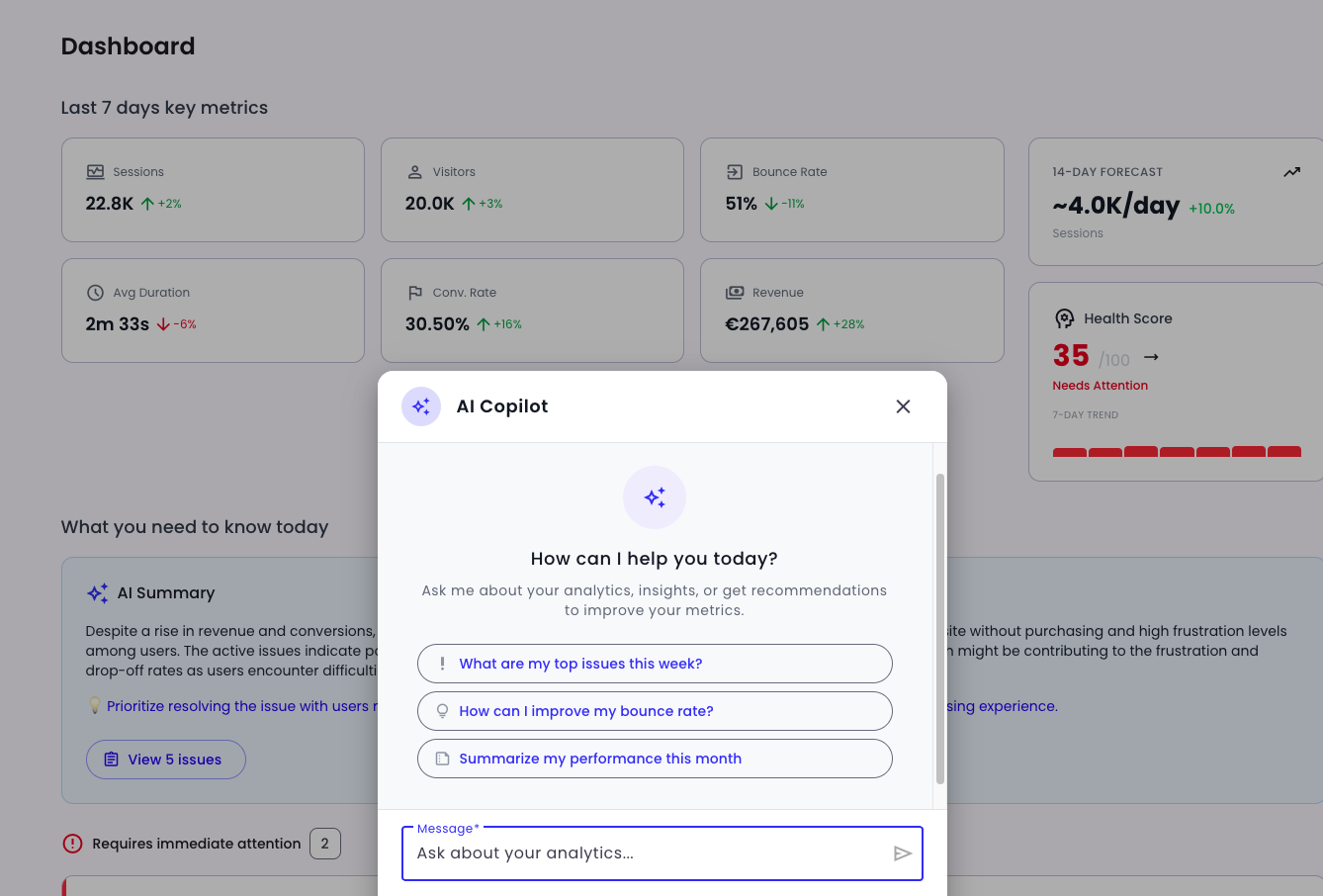Click the Bounce Rate exit icon
Screen dimensions: 1323x896
735,172
